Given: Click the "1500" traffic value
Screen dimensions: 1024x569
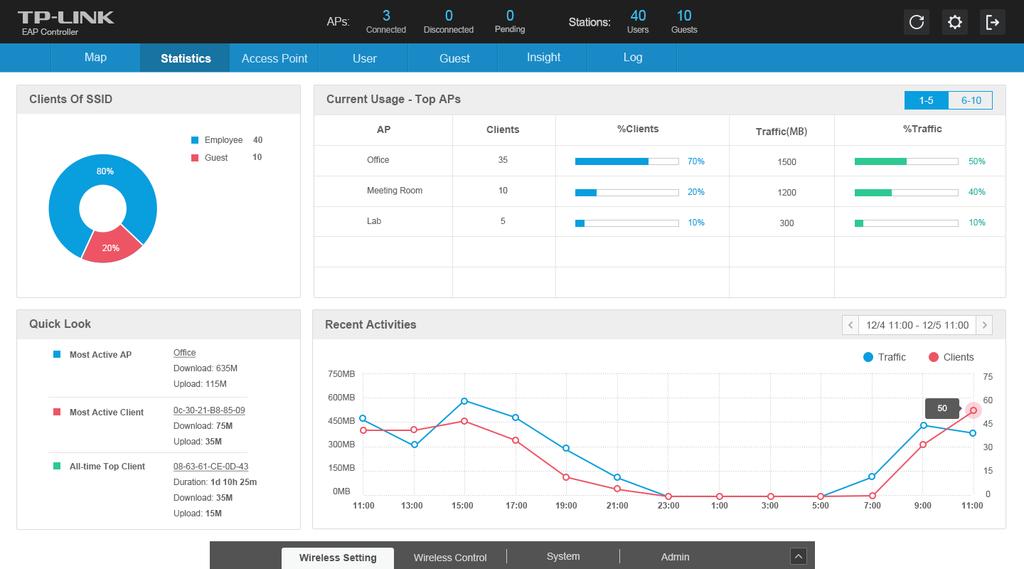Looking at the screenshot, I should pos(786,162).
